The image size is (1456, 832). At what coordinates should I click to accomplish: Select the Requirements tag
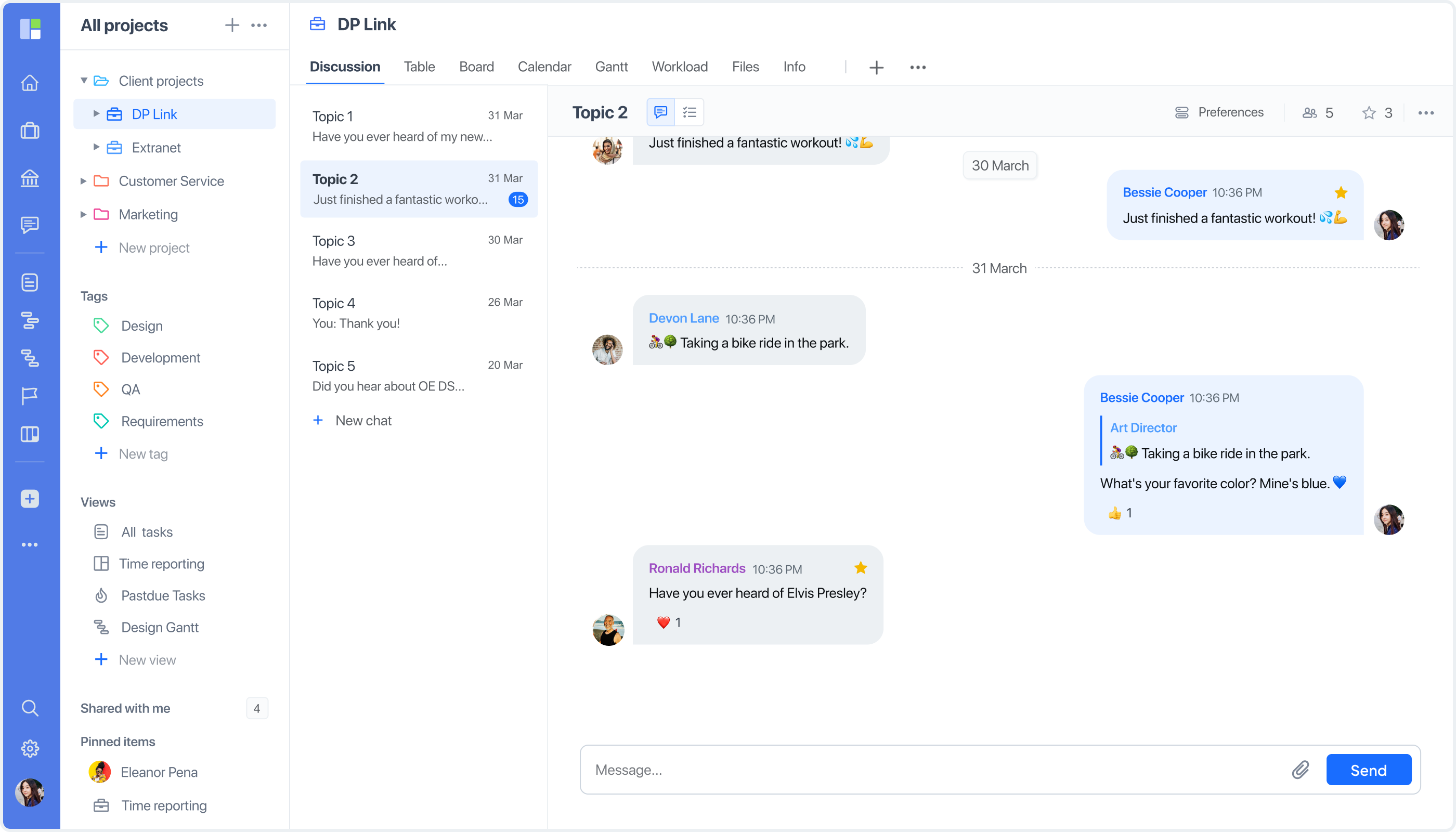(149, 421)
